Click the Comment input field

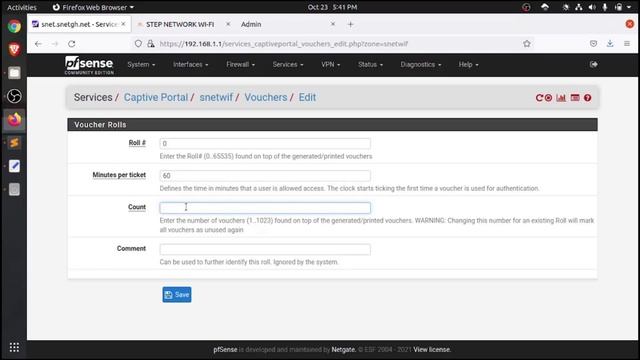(265, 249)
